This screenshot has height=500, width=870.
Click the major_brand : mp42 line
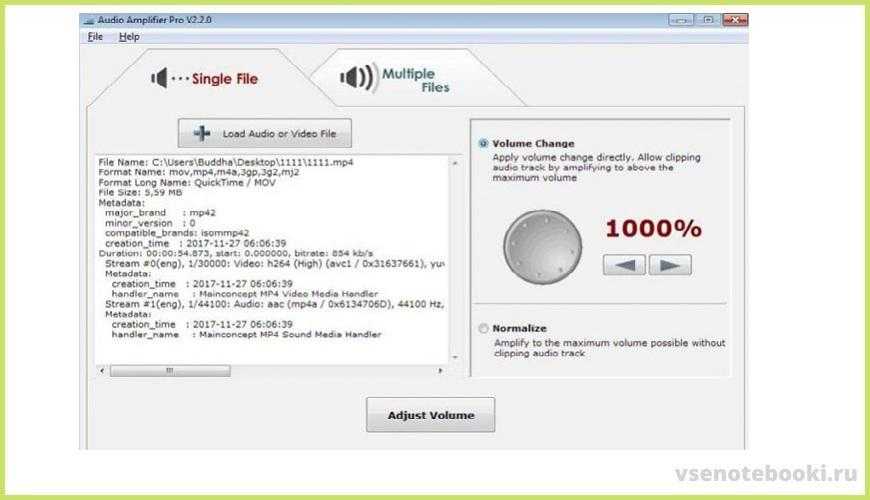(160, 213)
